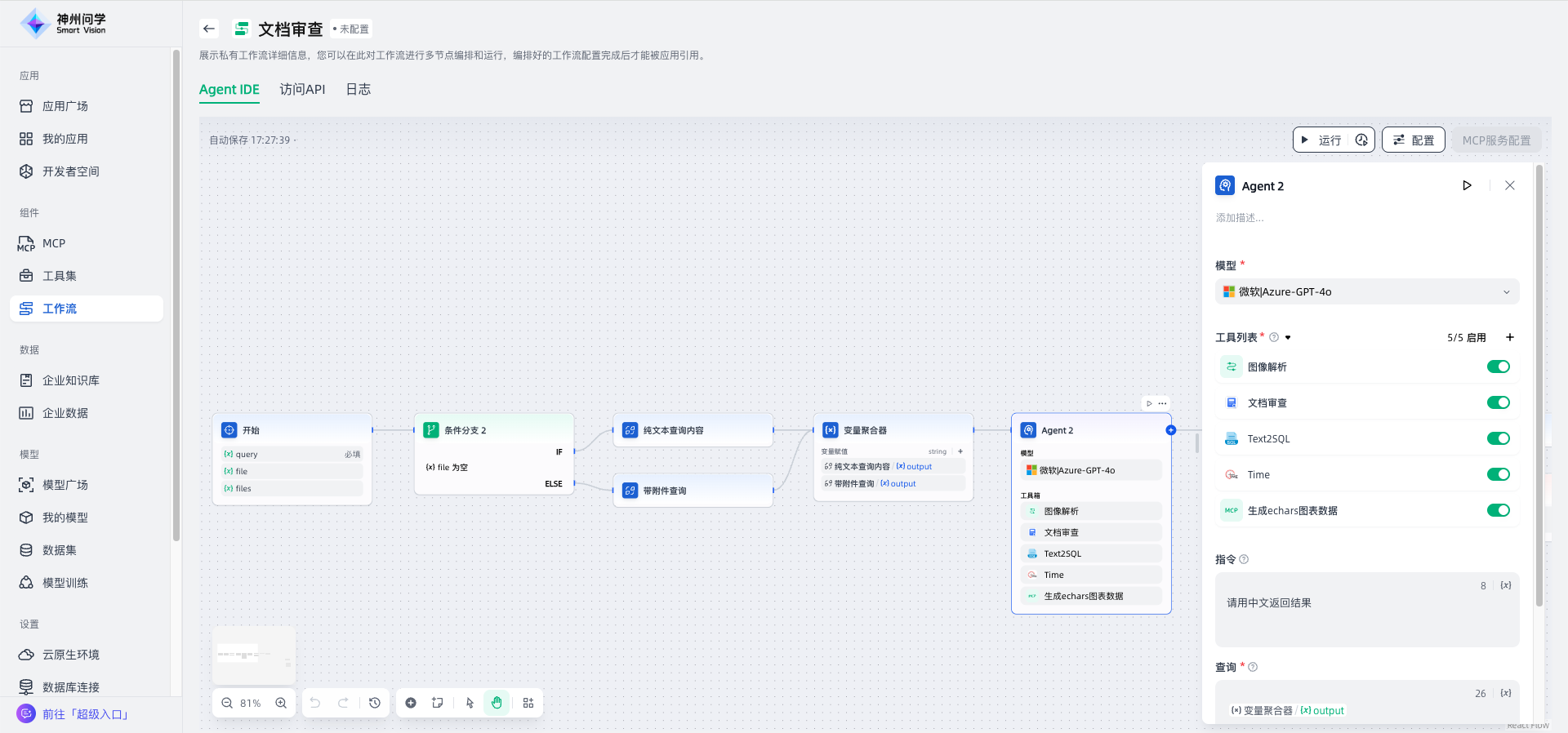Activate the hand pan tool

point(497,703)
